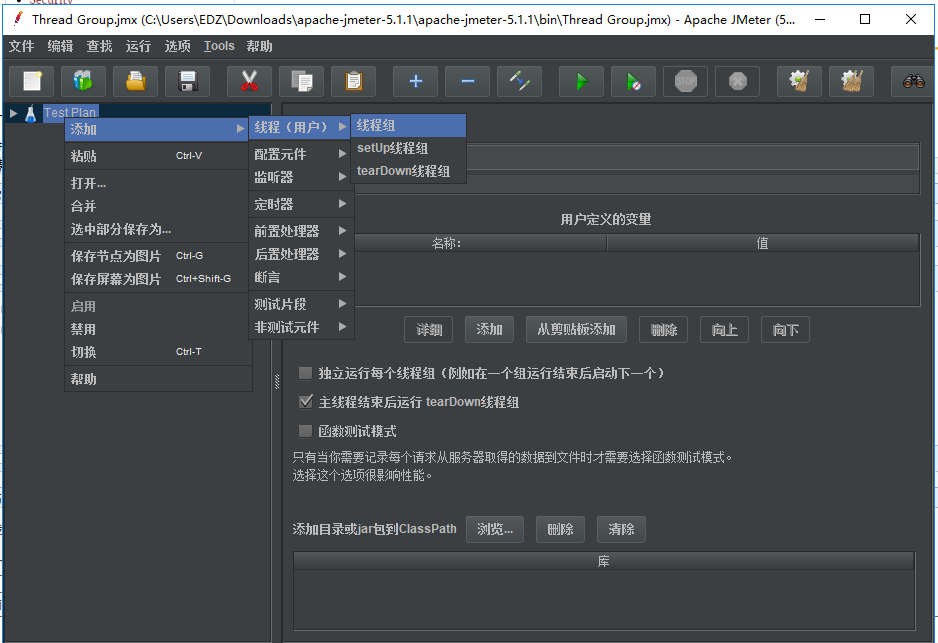Choose 切换 in context menu
This screenshot has height=643, width=938.
pyautogui.click(x=158, y=352)
